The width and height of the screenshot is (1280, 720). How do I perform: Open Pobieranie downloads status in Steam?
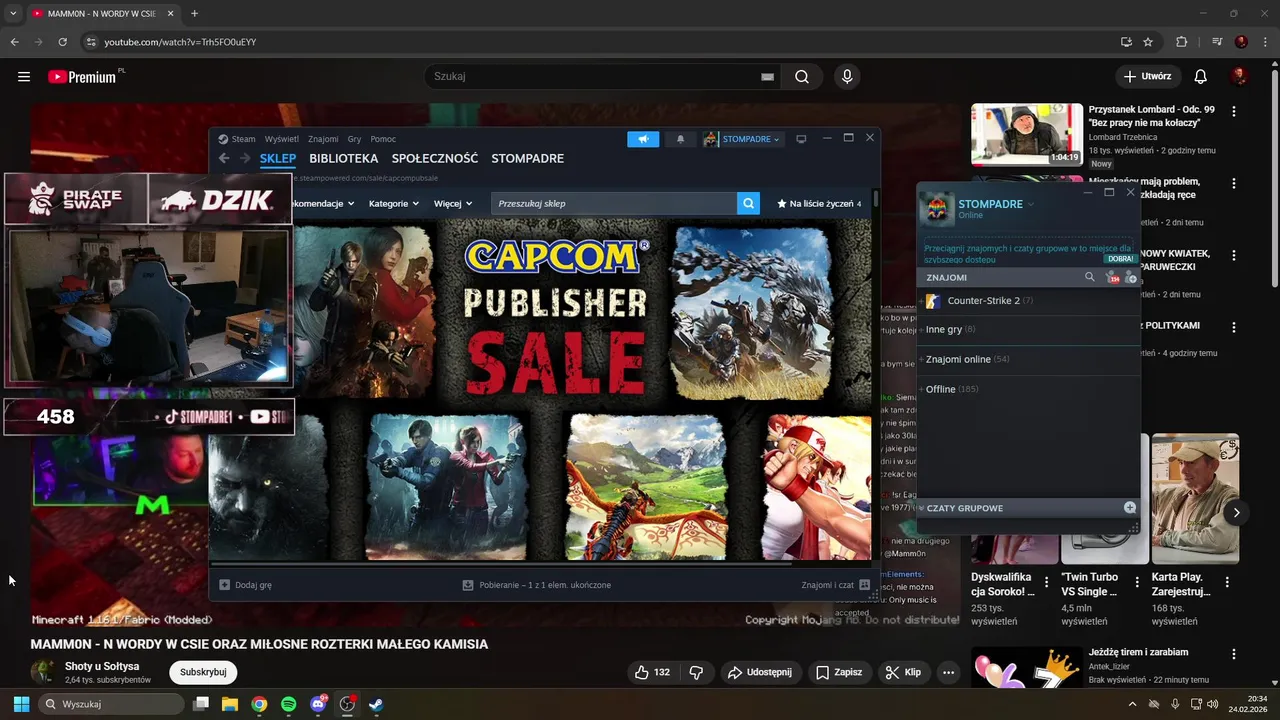pyautogui.click(x=537, y=585)
